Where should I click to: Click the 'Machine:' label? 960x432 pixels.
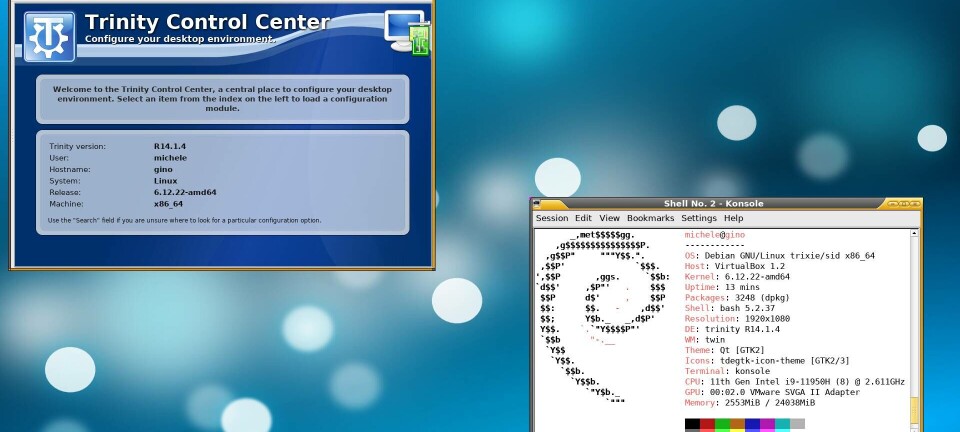(x=66, y=204)
